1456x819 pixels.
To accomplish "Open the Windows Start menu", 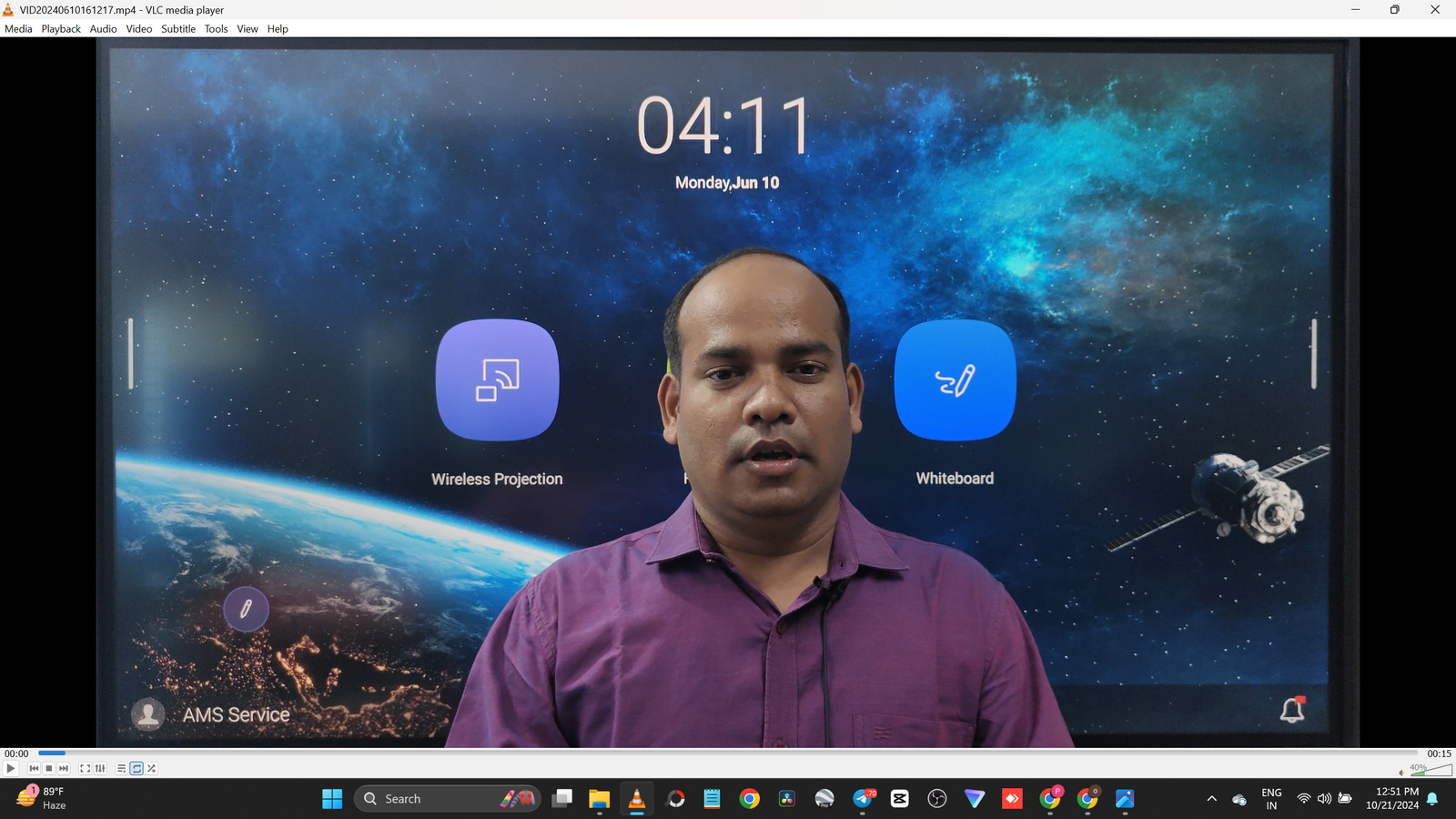I will [332, 799].
